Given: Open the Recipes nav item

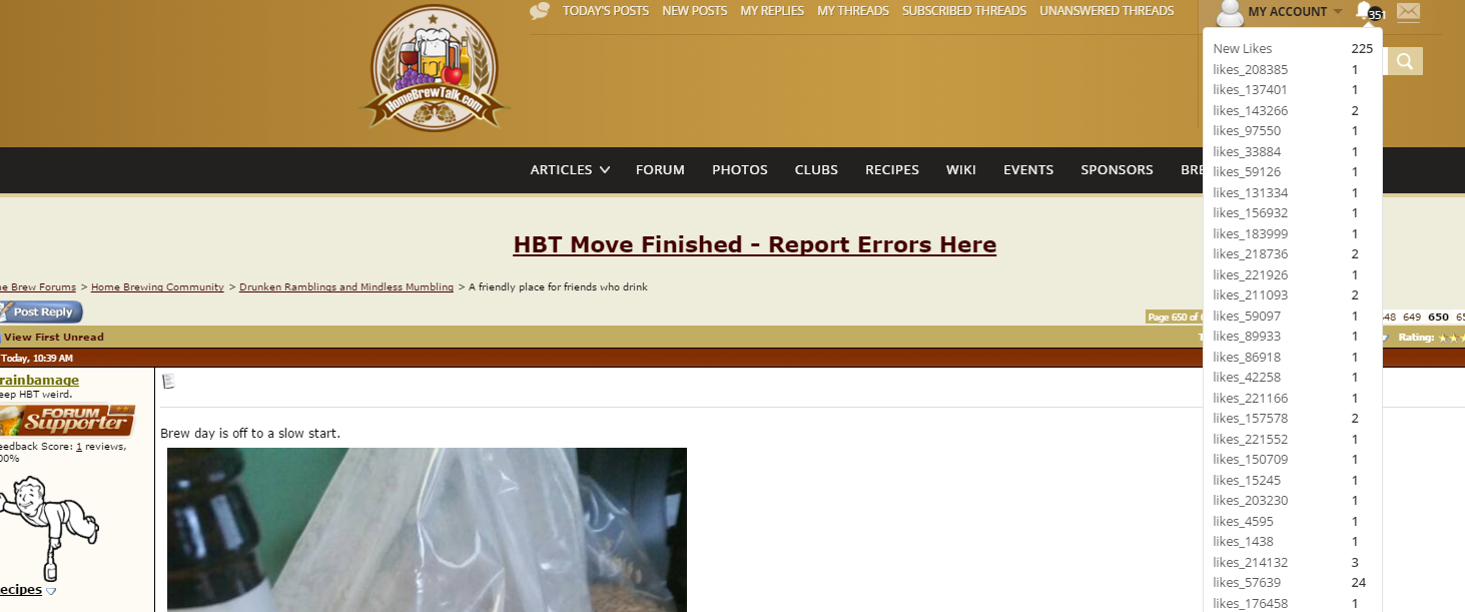Looking at the screenshot, I should (892, 170).
